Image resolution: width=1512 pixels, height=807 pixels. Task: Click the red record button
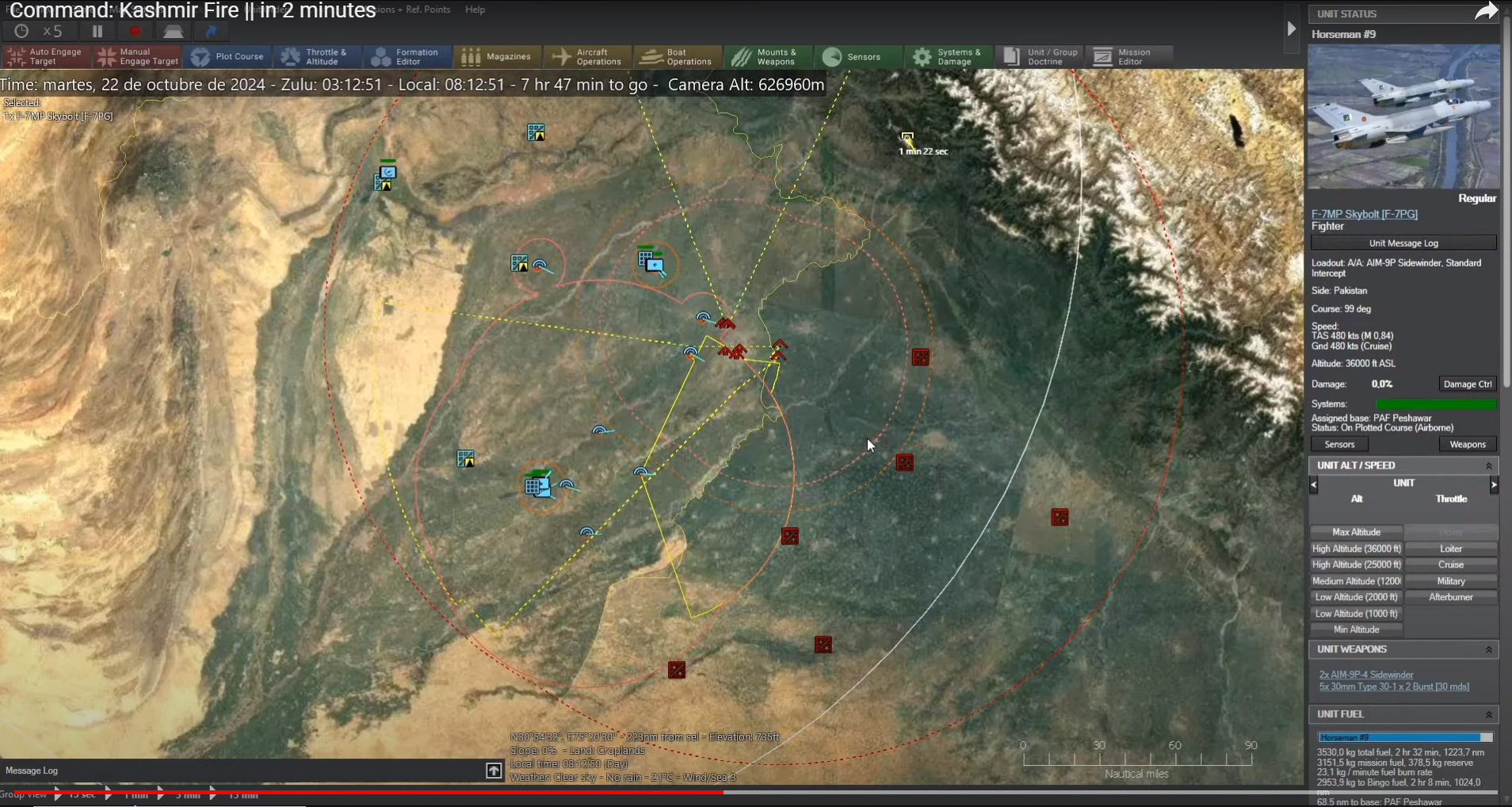(x=136, y=31)
